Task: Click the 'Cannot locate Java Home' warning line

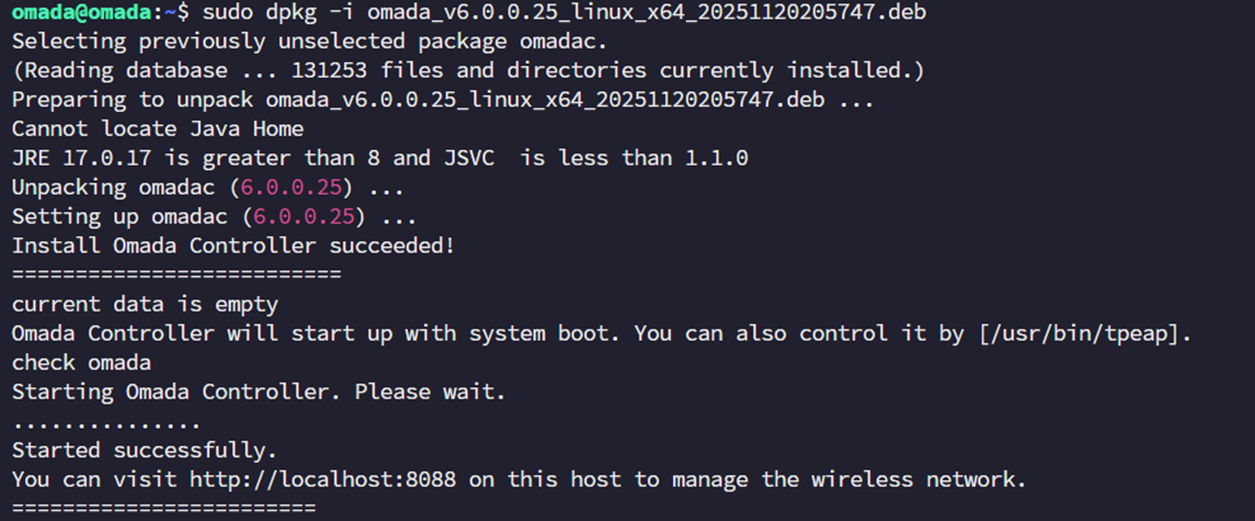Action: [157, 129]
